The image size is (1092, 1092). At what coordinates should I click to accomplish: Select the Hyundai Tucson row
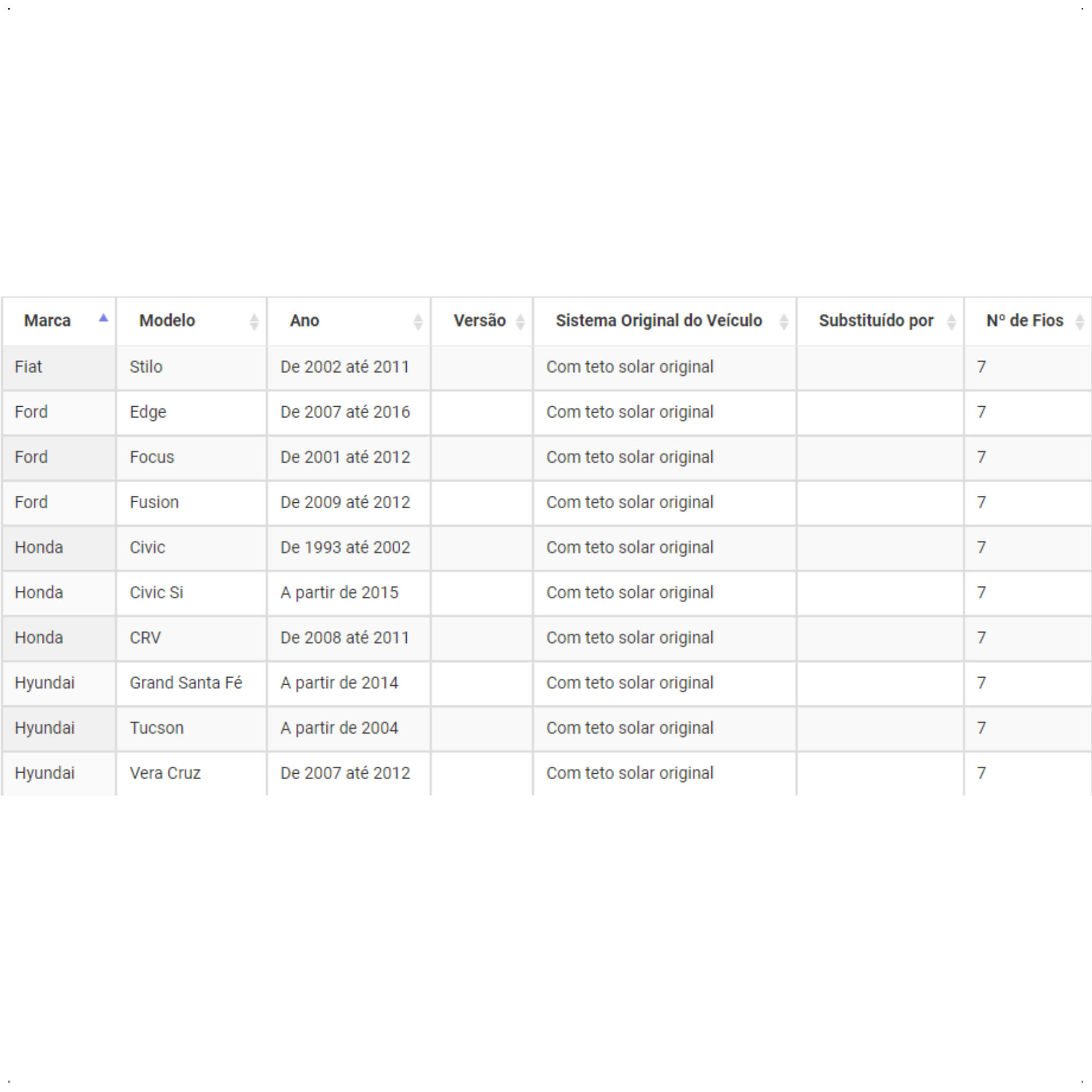pos(546,728)
